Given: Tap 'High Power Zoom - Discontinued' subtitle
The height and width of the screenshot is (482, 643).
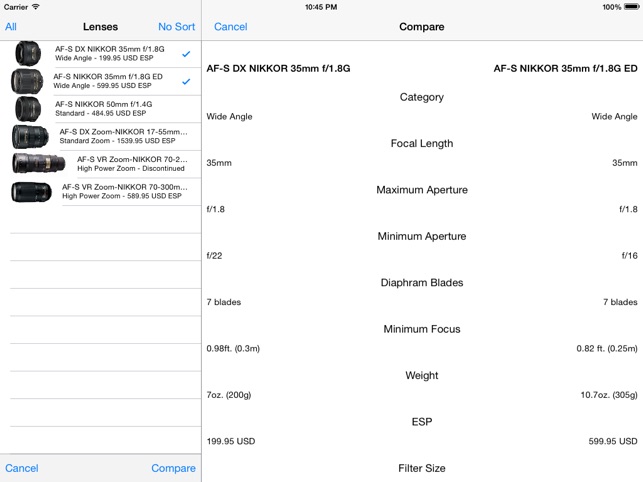Looking at the screenshot, I should pyautogui.click(x=131, y=169).
